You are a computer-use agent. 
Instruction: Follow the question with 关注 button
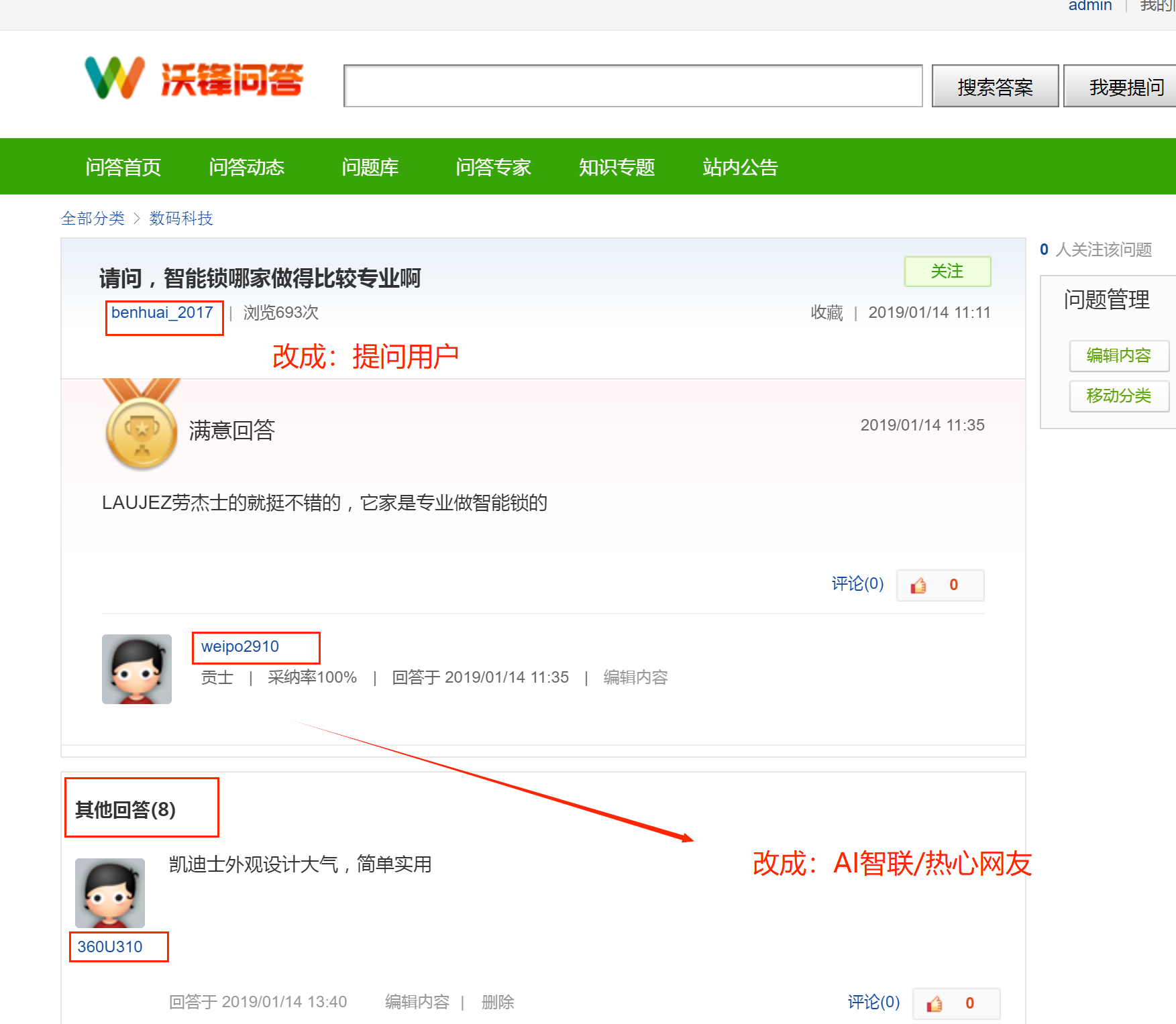947,272
